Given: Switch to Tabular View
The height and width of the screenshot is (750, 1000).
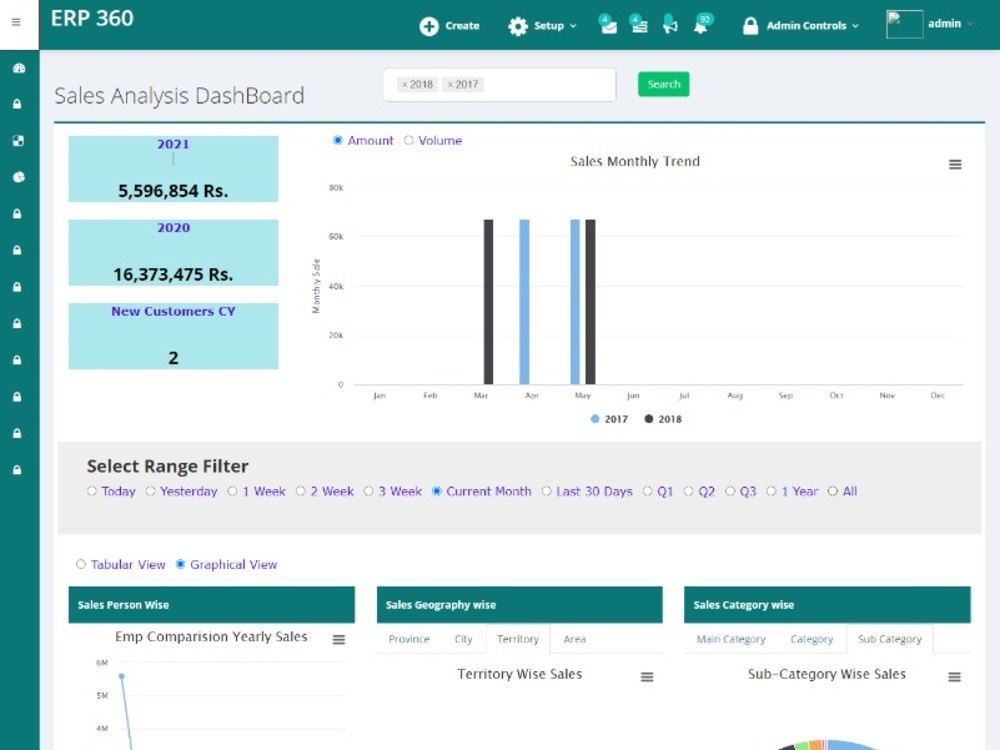Looking at the screenshot, I should point(80,564).
